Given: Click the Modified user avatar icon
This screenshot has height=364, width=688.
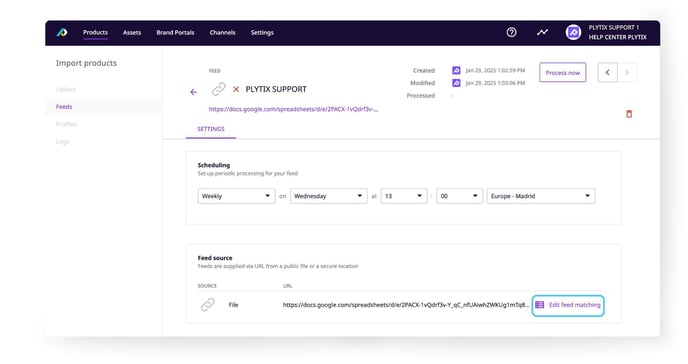Looking at the screenshot, I should click(x=456, y=83).
